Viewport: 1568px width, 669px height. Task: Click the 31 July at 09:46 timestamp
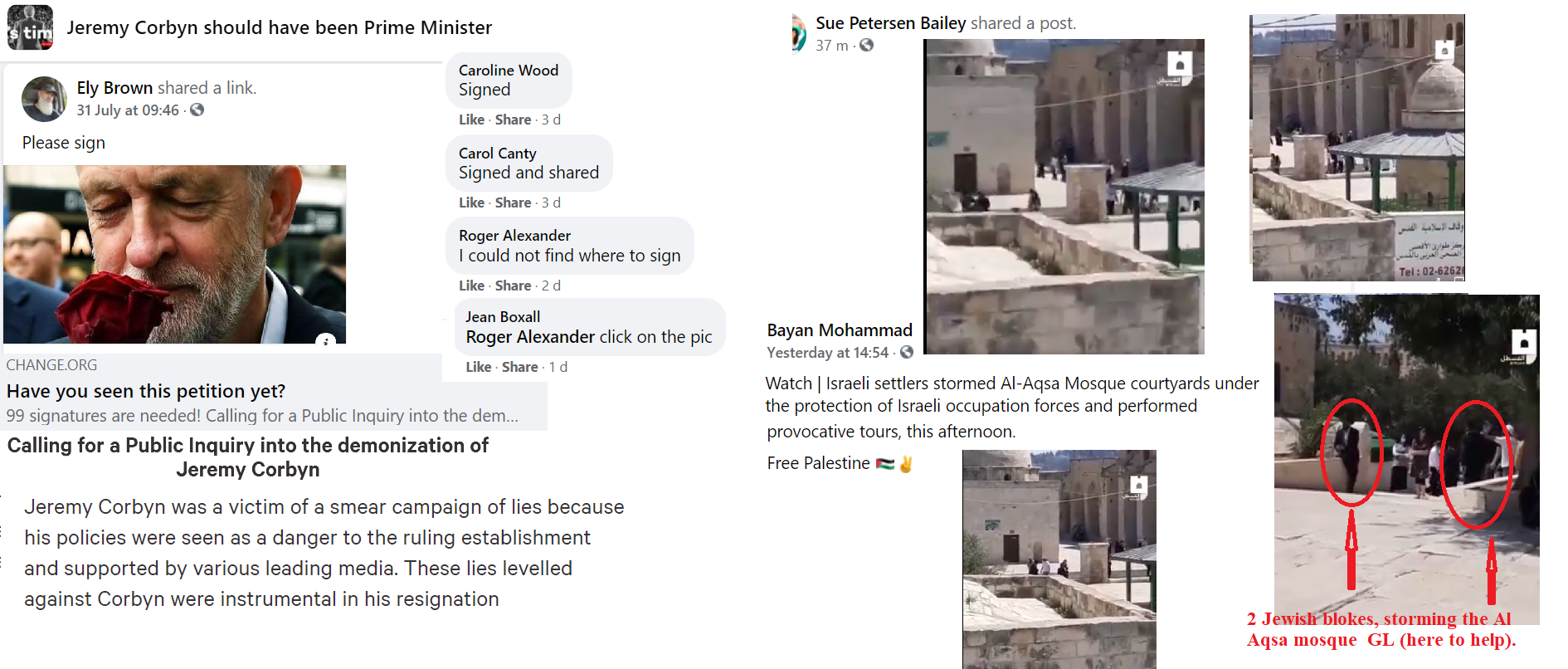coord(128,110)
